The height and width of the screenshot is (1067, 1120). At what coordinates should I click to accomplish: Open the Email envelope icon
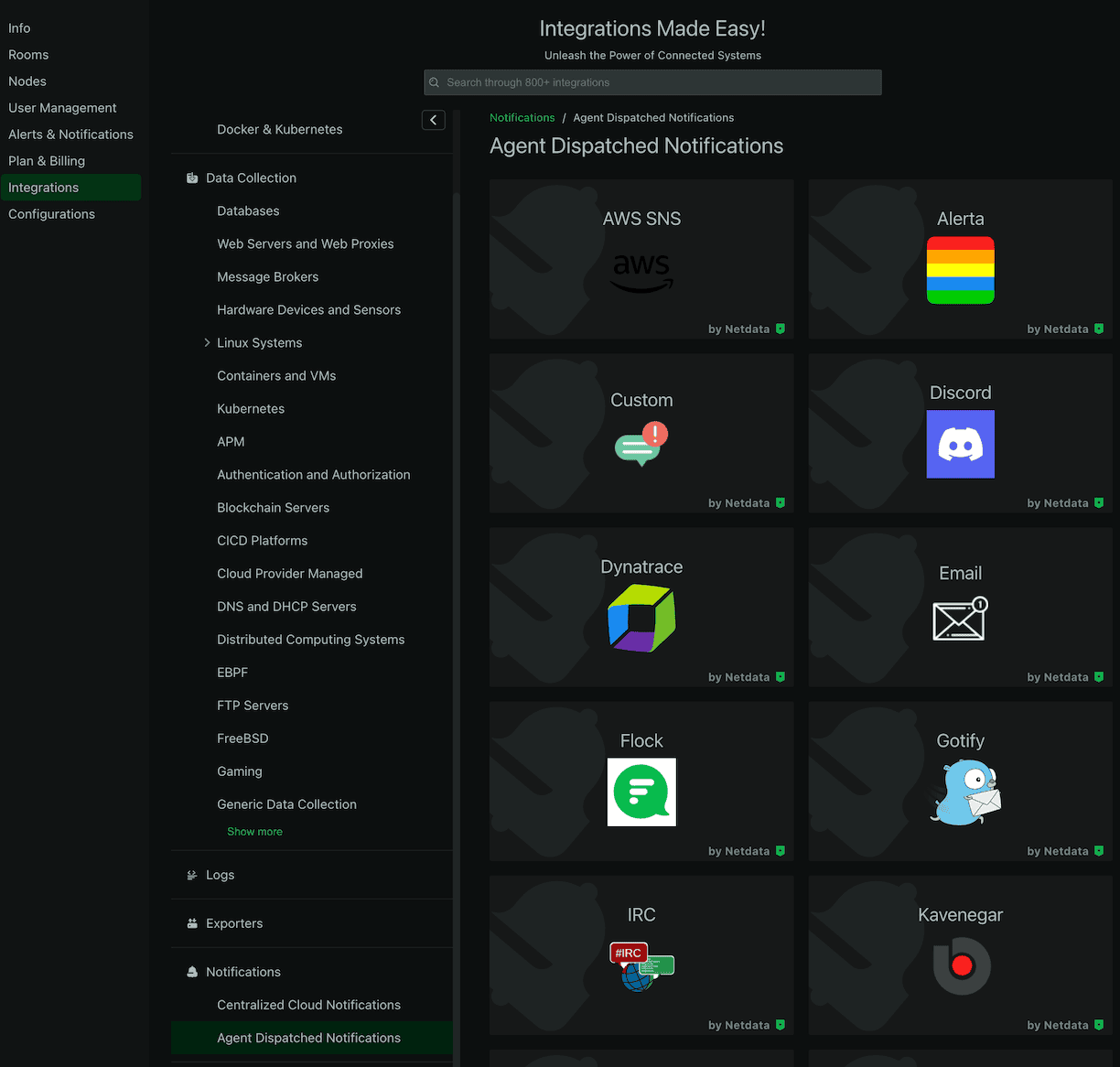coord(960,619)
